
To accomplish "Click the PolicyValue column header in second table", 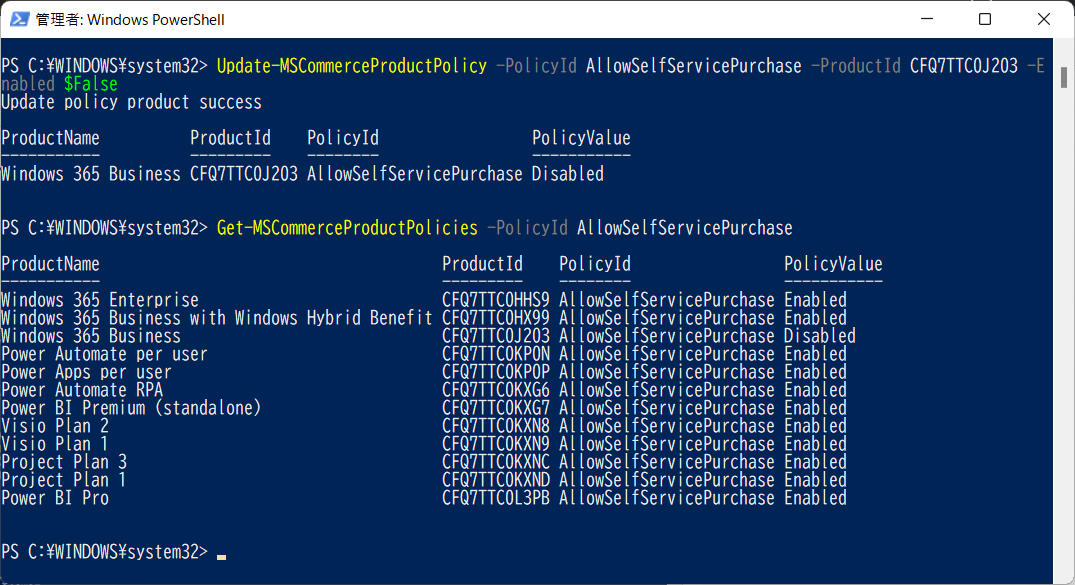I will click(833, 264).
